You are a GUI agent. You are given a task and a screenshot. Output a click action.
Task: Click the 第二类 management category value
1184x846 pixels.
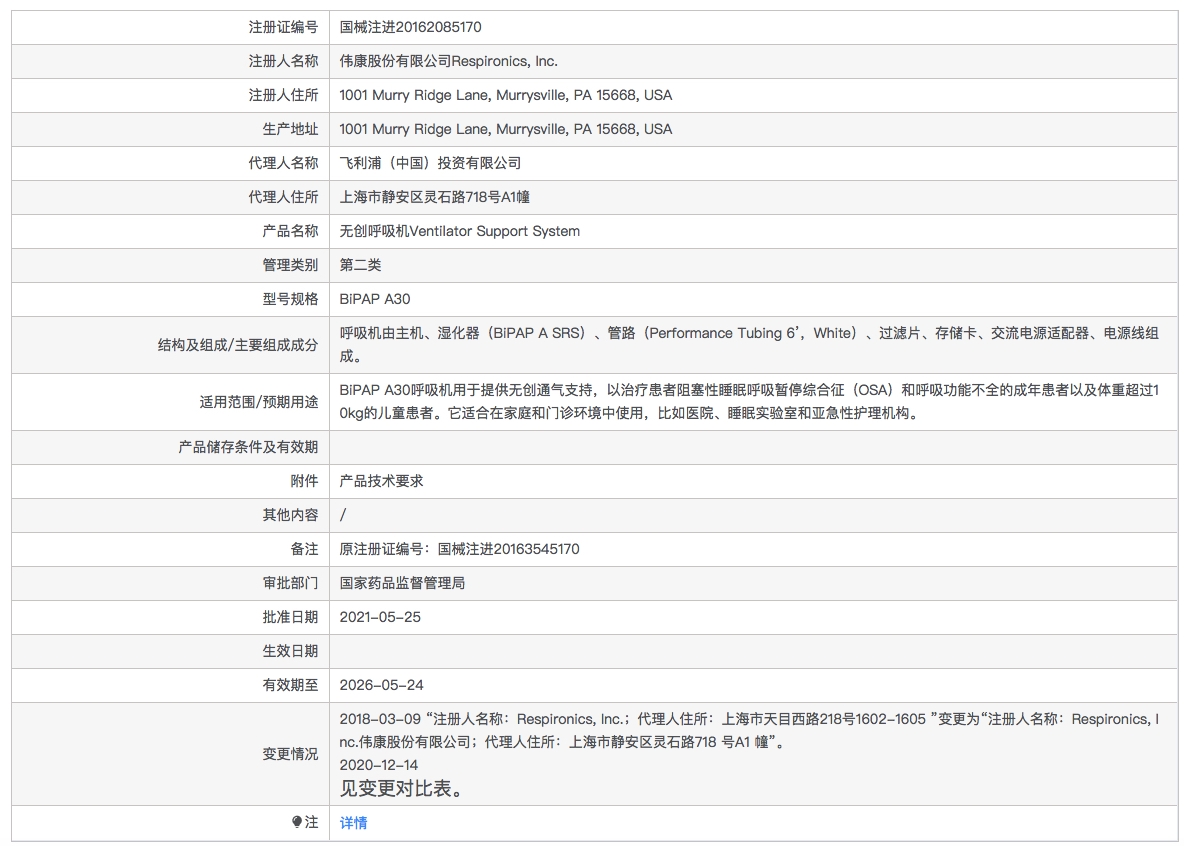tap(360, 265)
